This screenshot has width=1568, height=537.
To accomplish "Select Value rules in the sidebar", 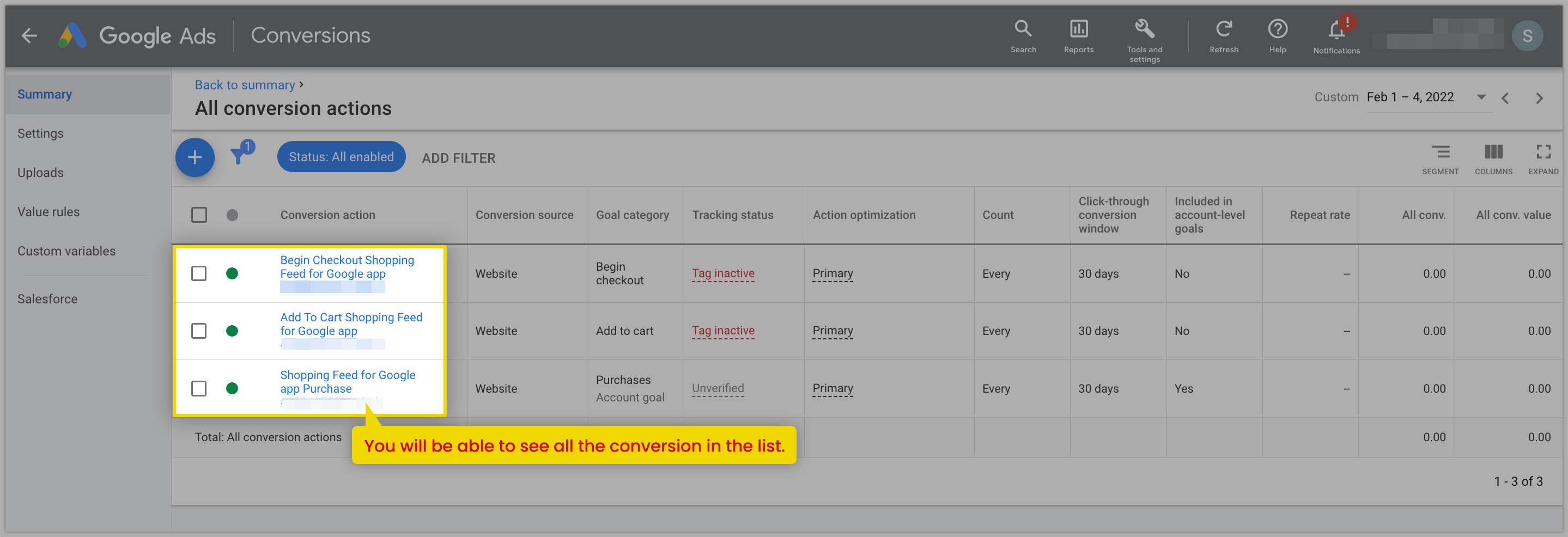I will [48, 212].
